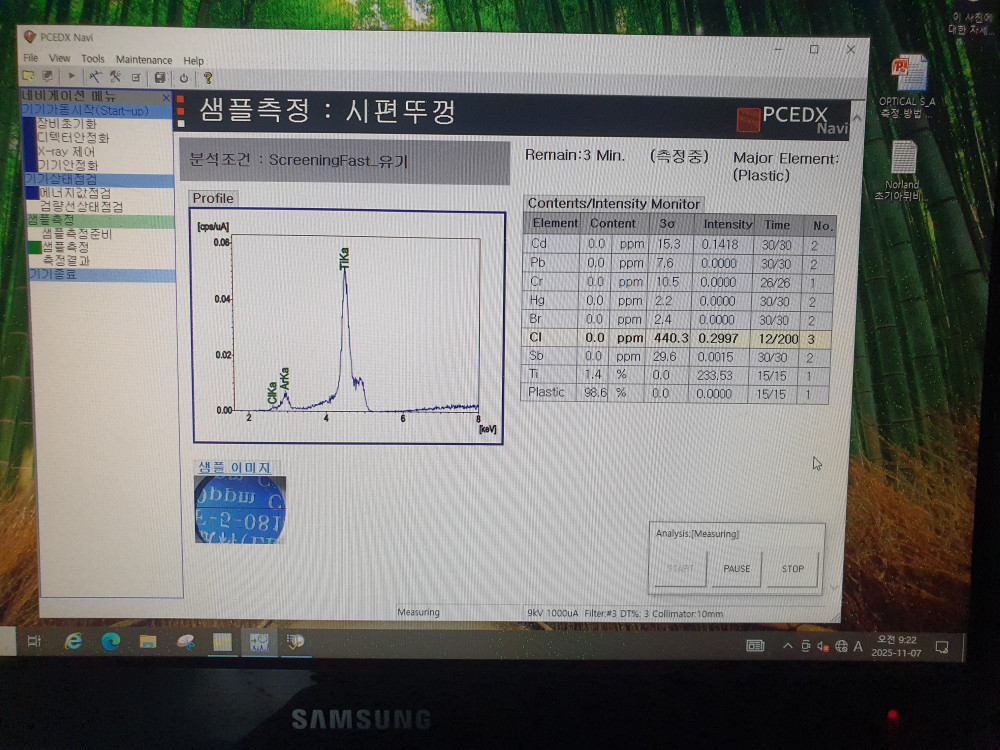
Task: Click the pickaxe tool toolbar icon
Action: tap(95, 77)
